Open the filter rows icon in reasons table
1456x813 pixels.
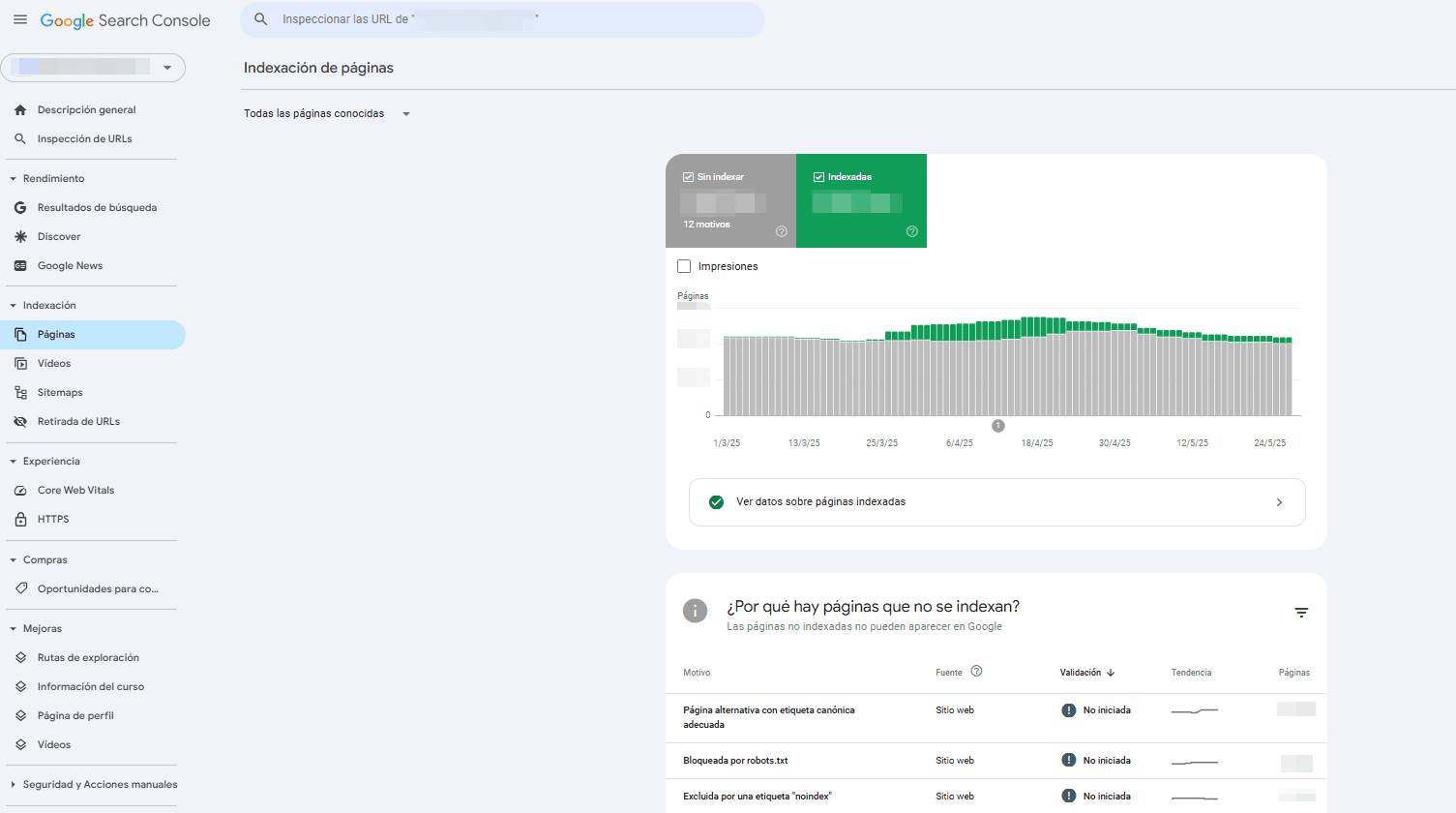point(1301,613)
